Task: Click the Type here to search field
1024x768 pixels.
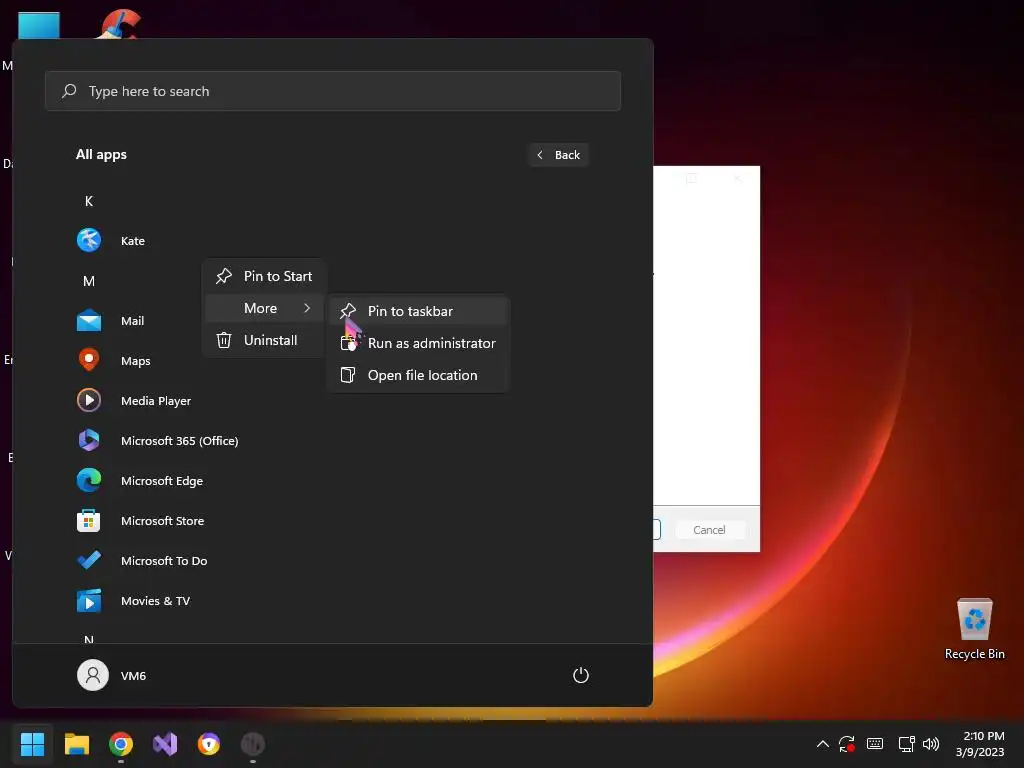Action: (x=333, y=91)
